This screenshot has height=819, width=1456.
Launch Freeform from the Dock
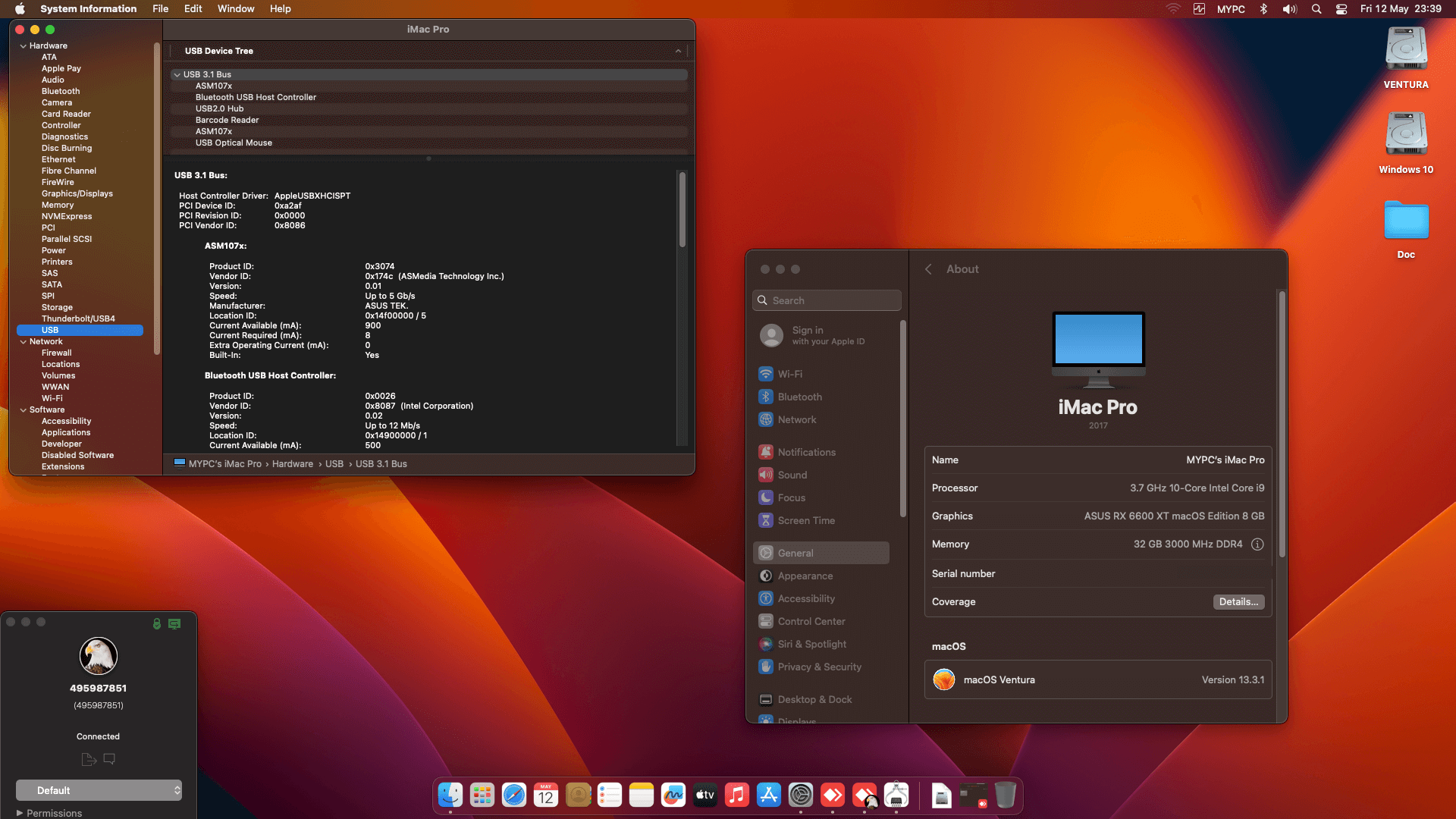(x=673, y=795)
